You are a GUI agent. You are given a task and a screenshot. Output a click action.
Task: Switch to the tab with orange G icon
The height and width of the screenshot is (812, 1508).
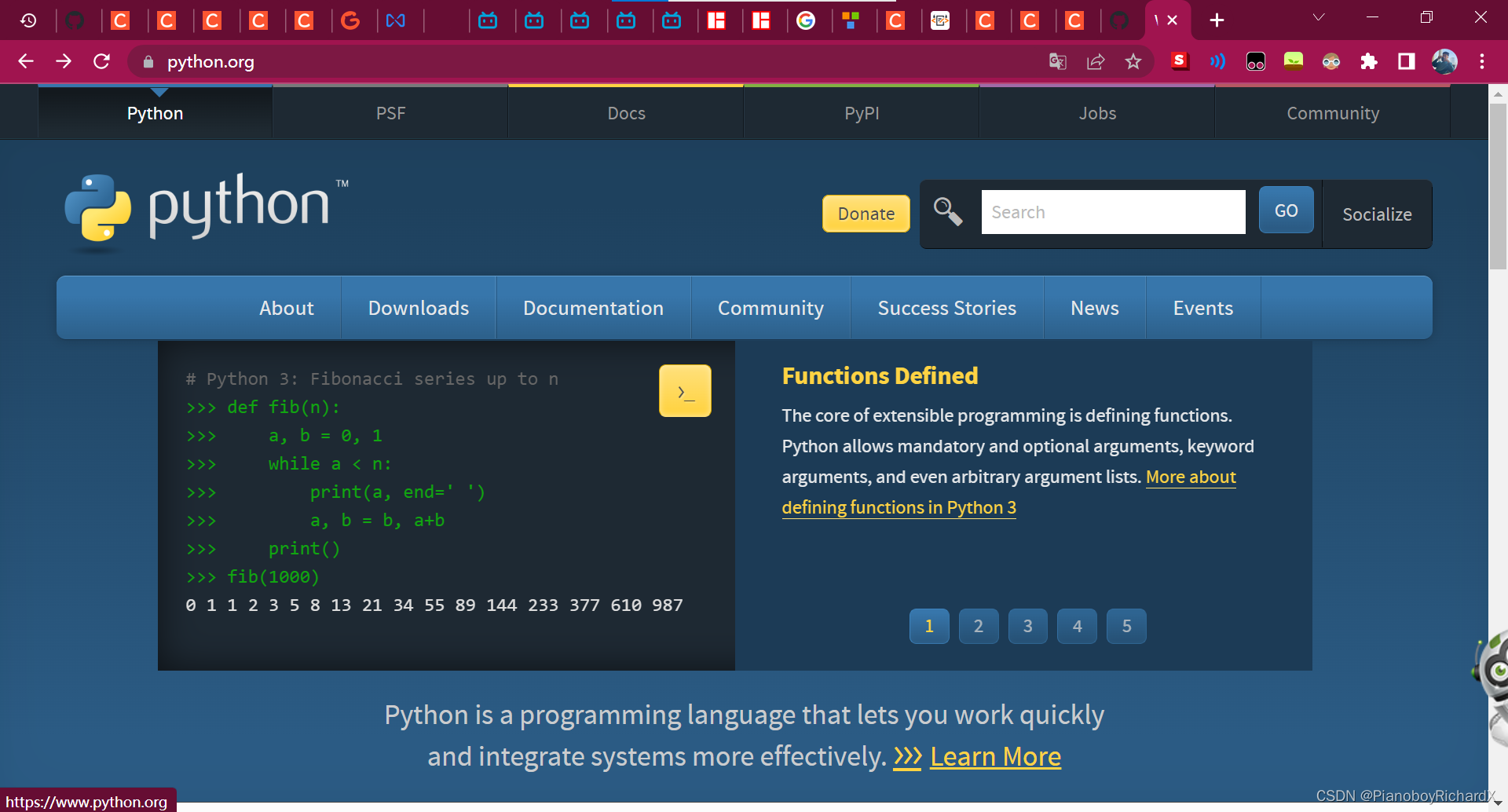[350, 20]
